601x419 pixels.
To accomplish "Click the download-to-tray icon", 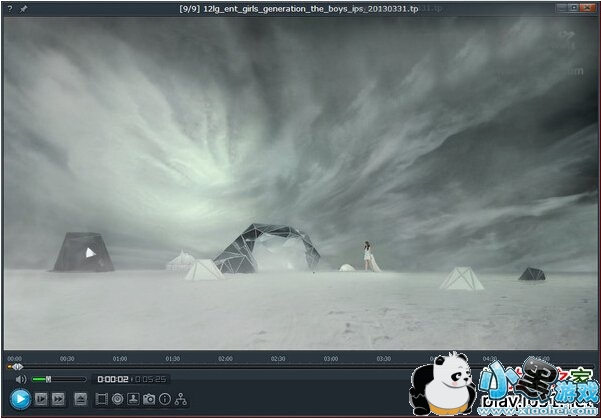I will pyautogui.click(x=133, y=399).
